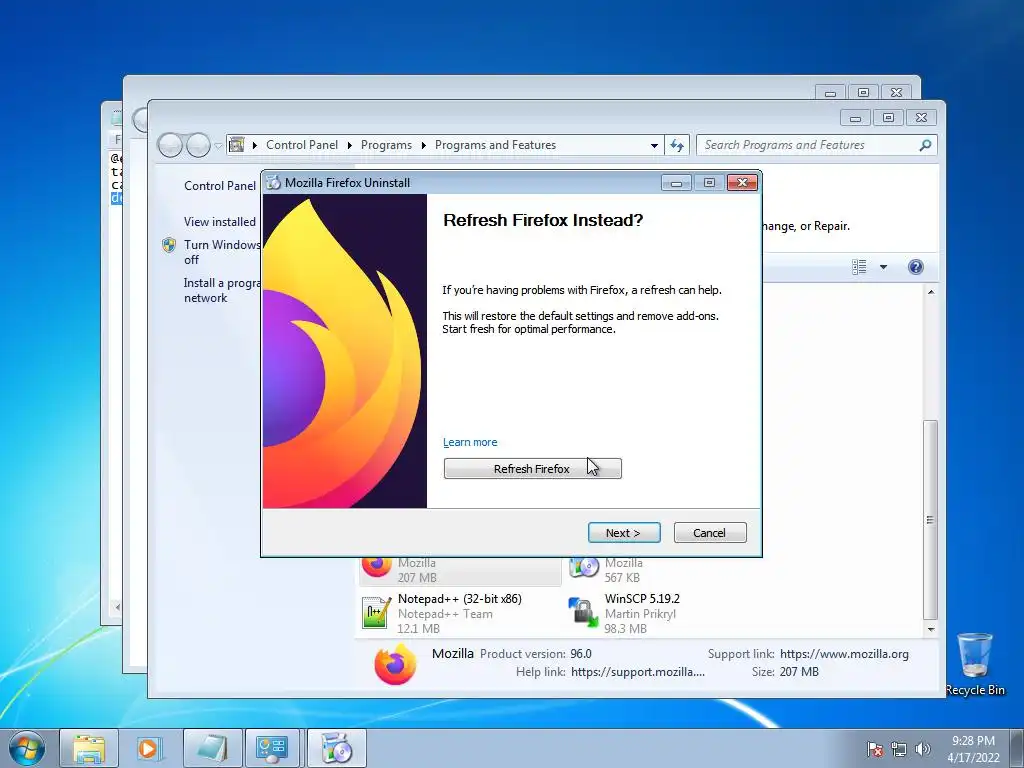The height and width of the screenshot is (768, 1024).
Task: Click the scroll up arrow of the programs list
Action: pos(931,292)
